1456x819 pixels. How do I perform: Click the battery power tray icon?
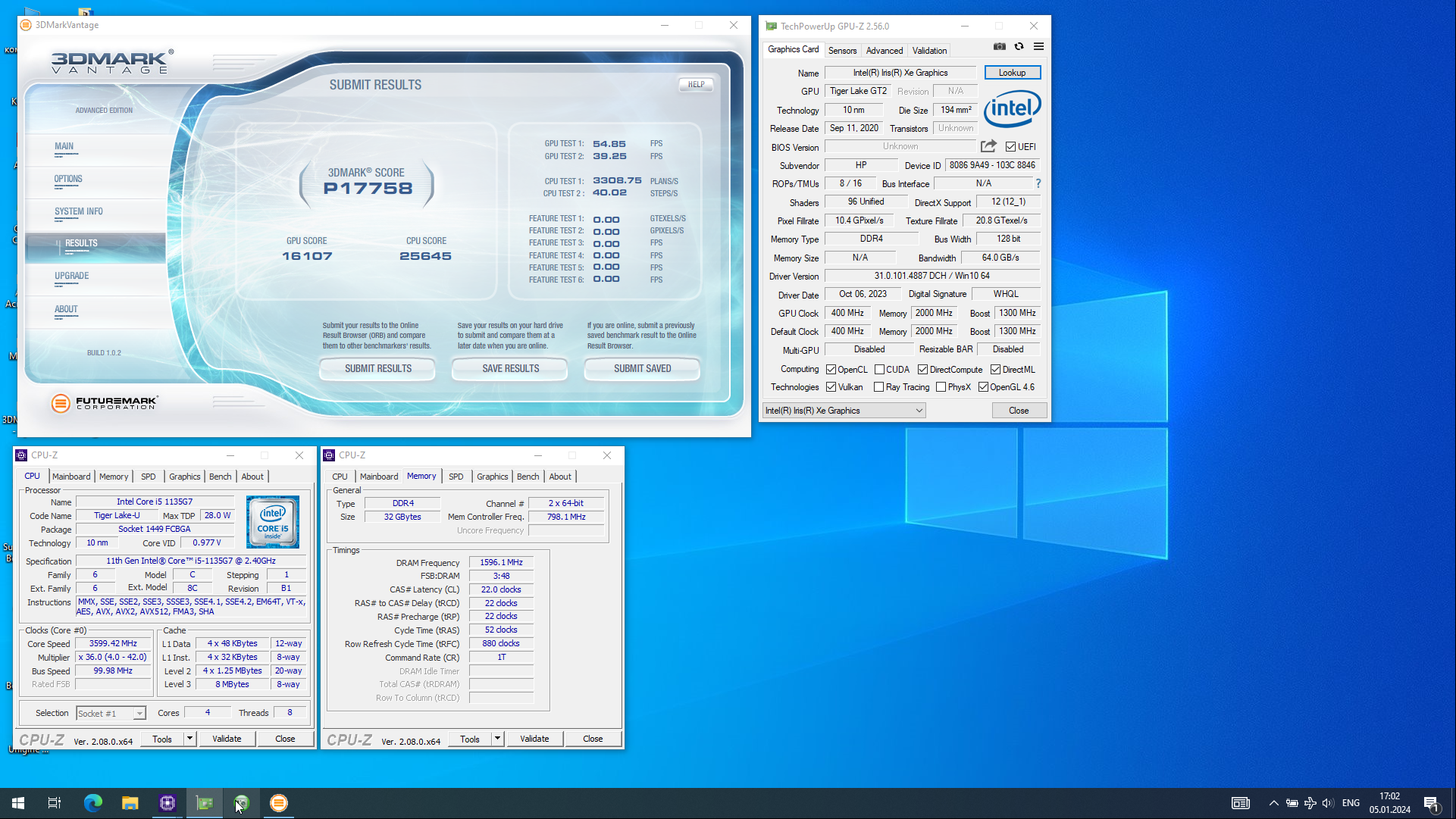[1292, 803]
